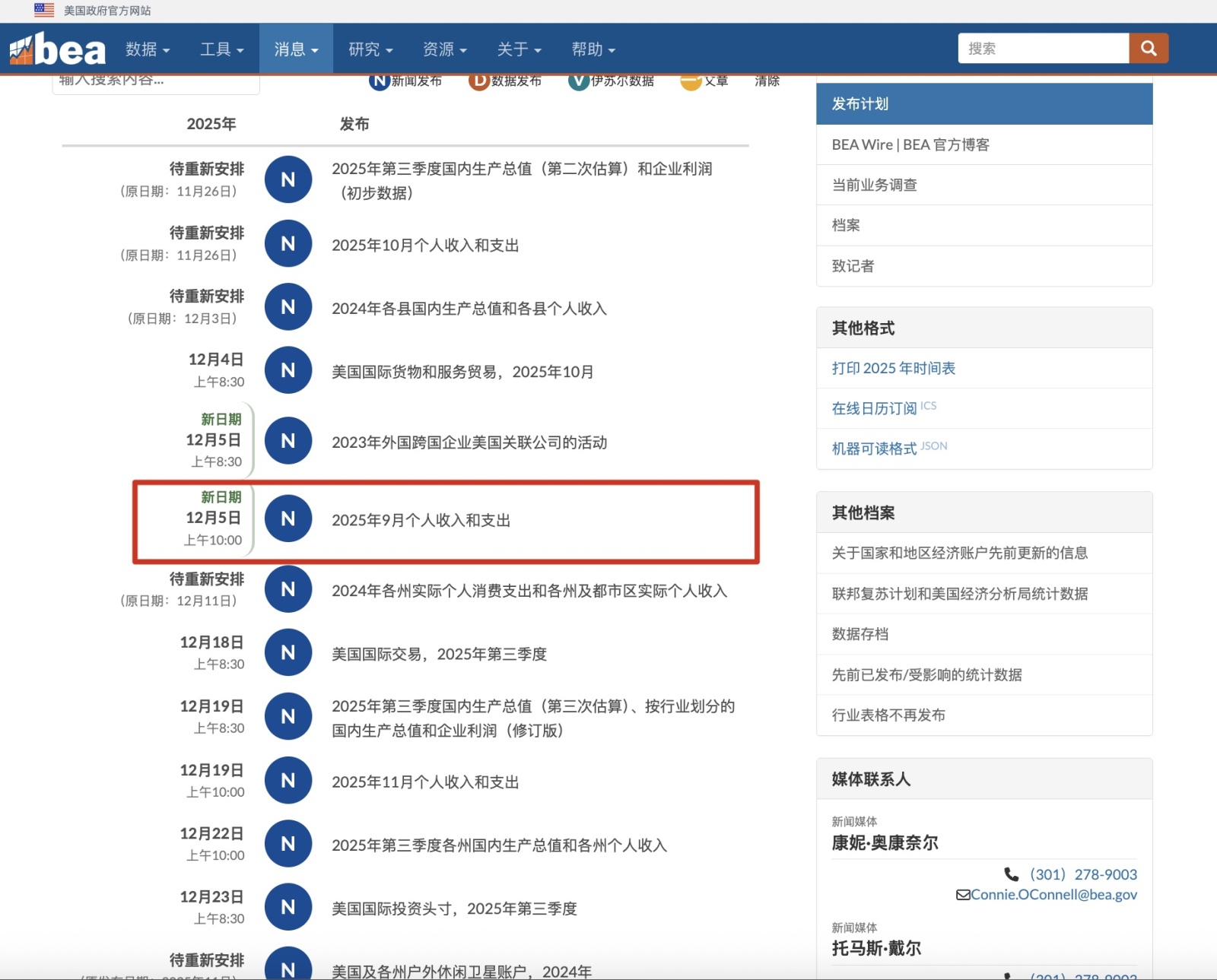Select BEA Wire | BEA 官方博客
The width and height of the screenshot is (1217, 980).
click(984, 144)
